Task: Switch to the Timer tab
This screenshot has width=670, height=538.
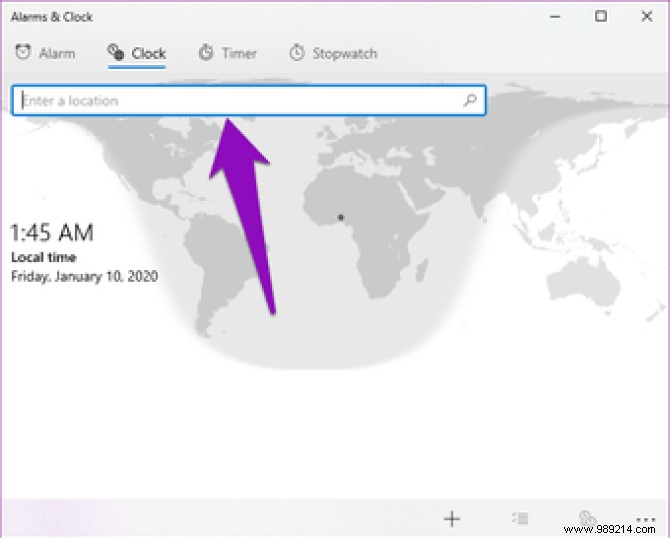Action: pos(228,53)
